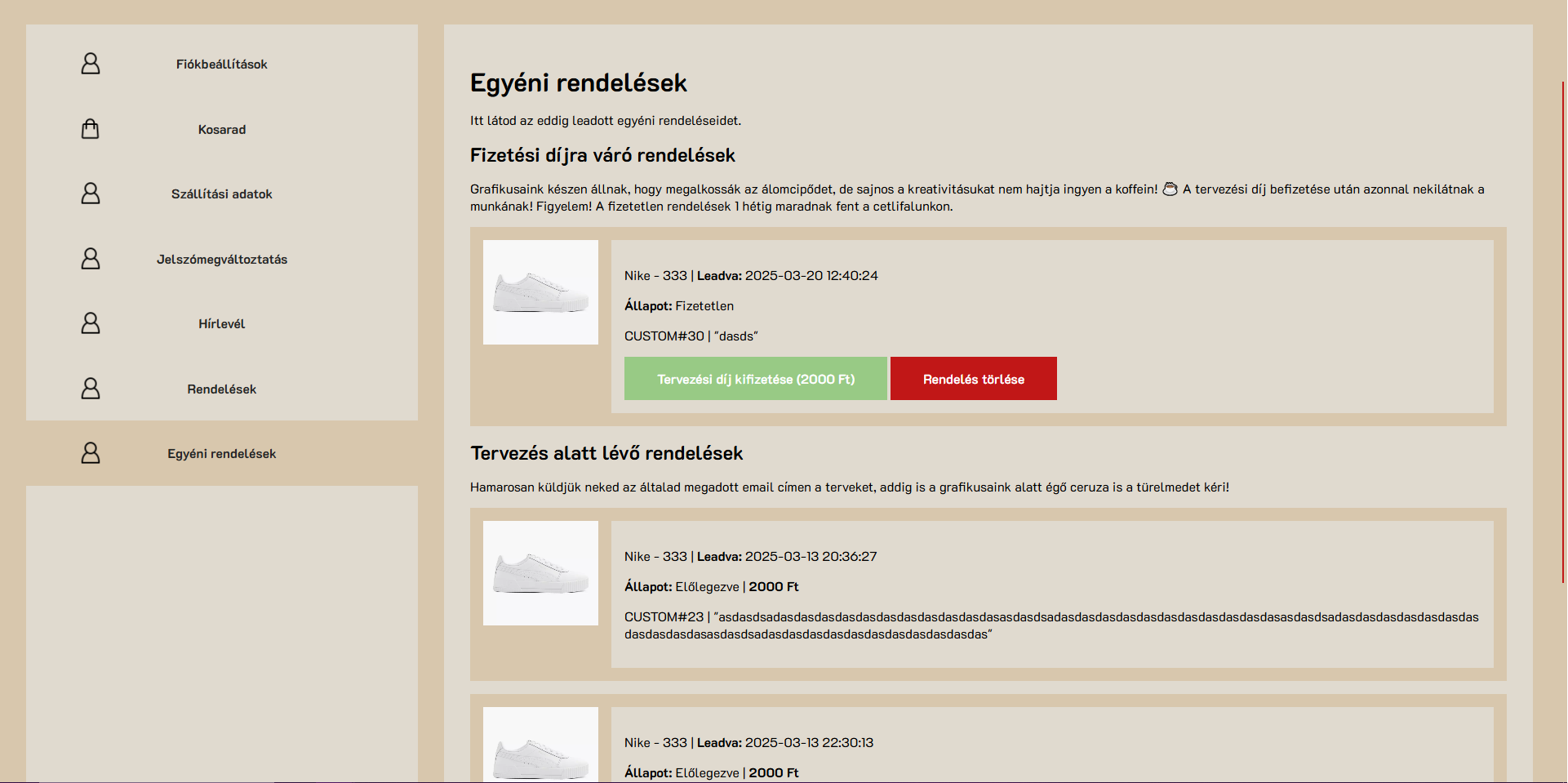Go to Szállítási adatok page
The width and height of the screenshot is (1568, 783).
[221, 194]
